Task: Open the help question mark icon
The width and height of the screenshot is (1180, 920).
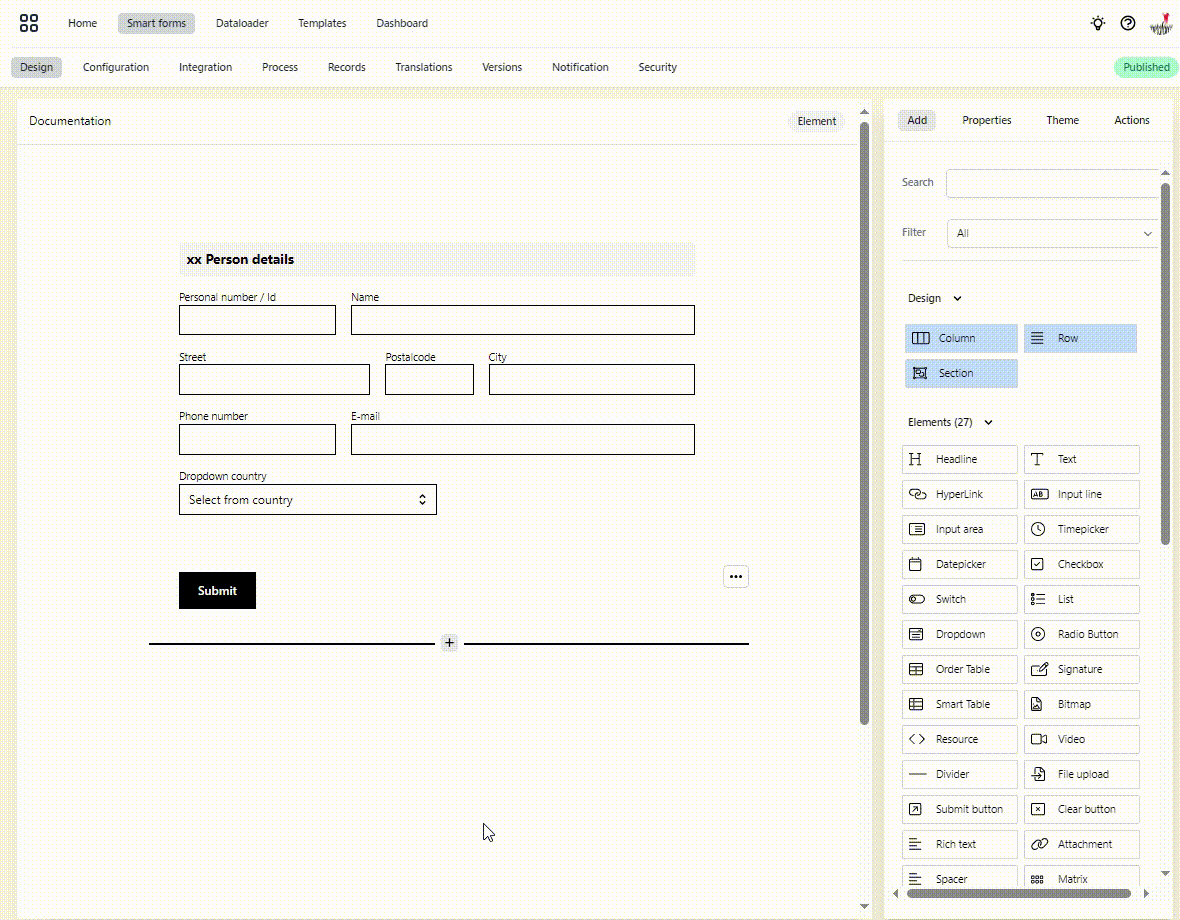Action: (x=1128, y=23)
